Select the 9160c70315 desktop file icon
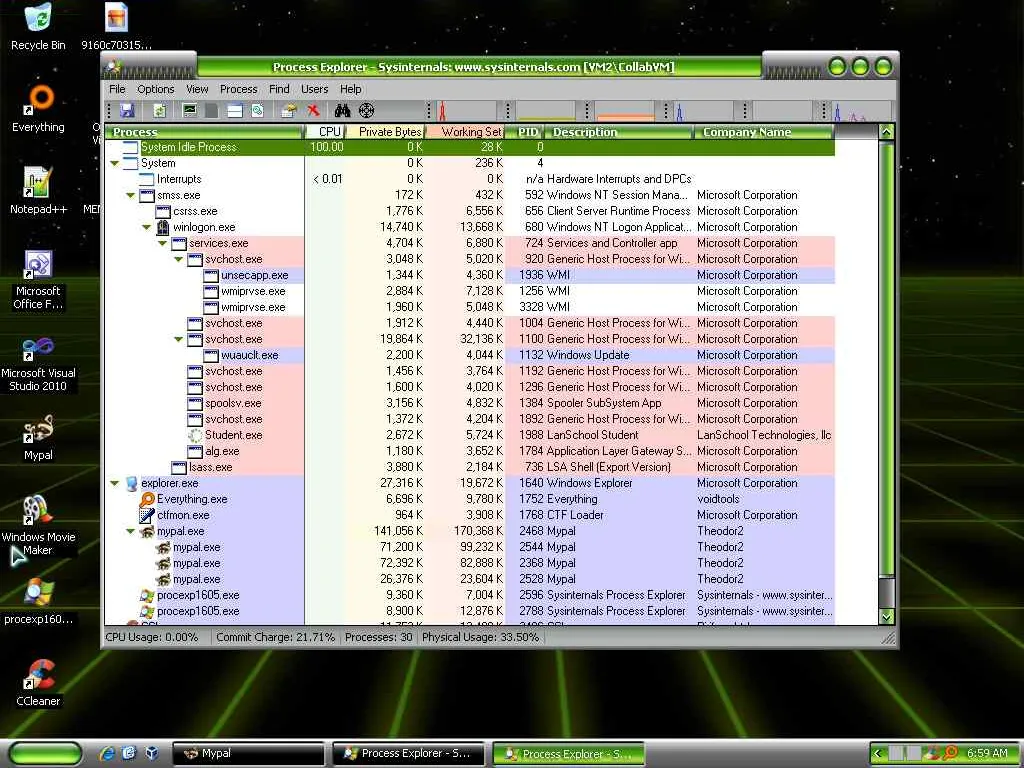This screenshot has width=1024, height=768. point(116,27)
